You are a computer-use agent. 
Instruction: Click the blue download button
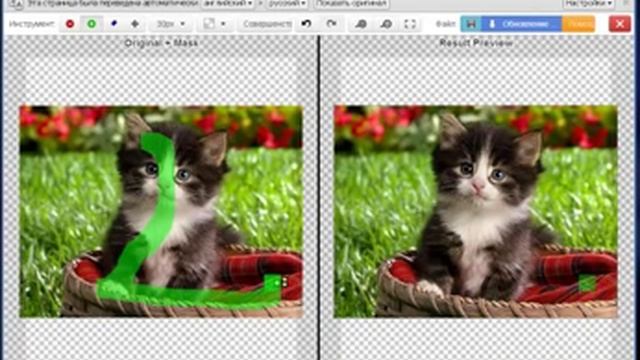point(522,24)
